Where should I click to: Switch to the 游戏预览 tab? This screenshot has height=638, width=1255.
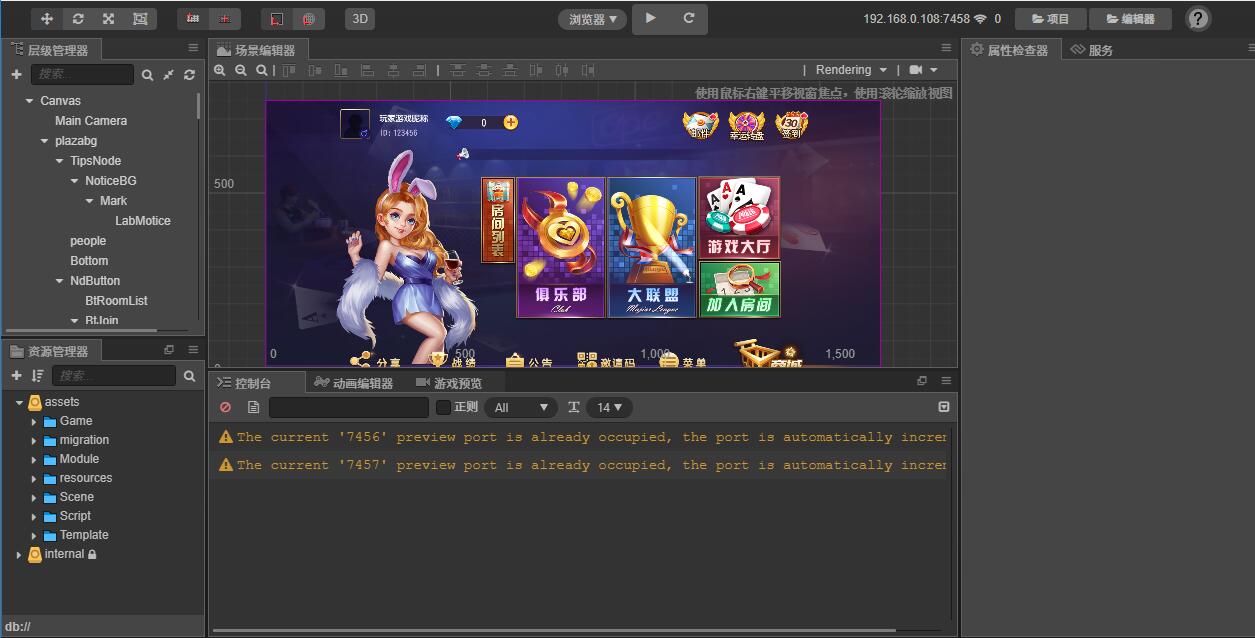(452, 381)
